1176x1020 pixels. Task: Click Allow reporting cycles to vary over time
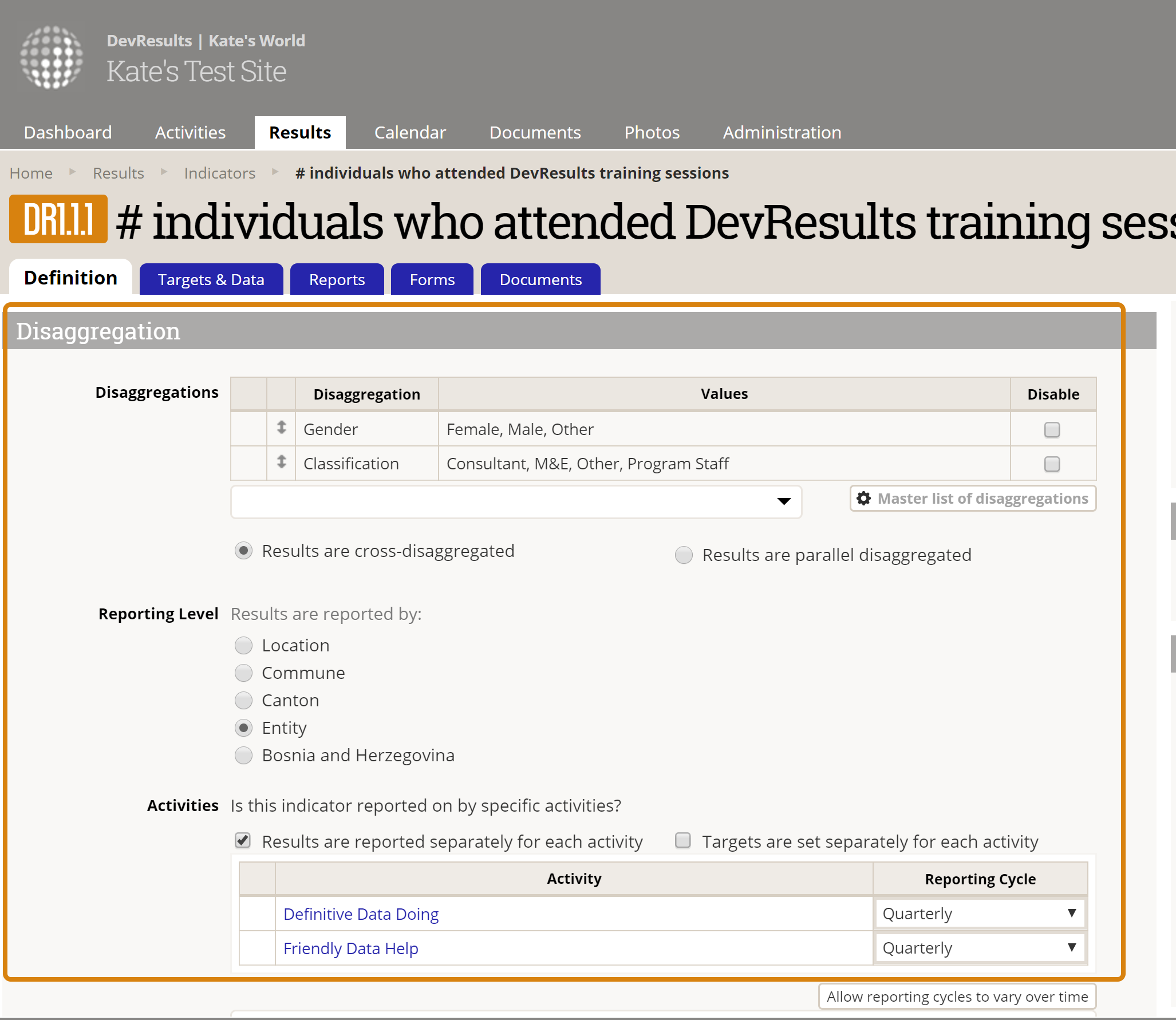[957, 997]
